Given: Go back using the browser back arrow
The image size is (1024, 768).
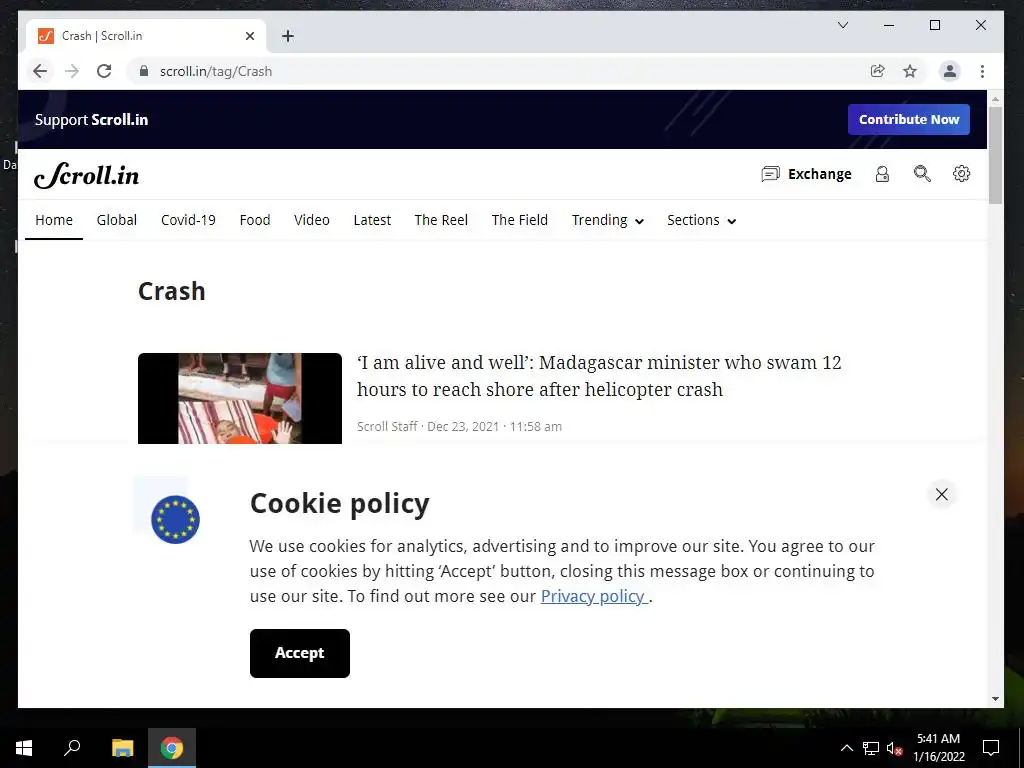Looking at the screenshot, I should pyautogui.click(x=40, y=71).
